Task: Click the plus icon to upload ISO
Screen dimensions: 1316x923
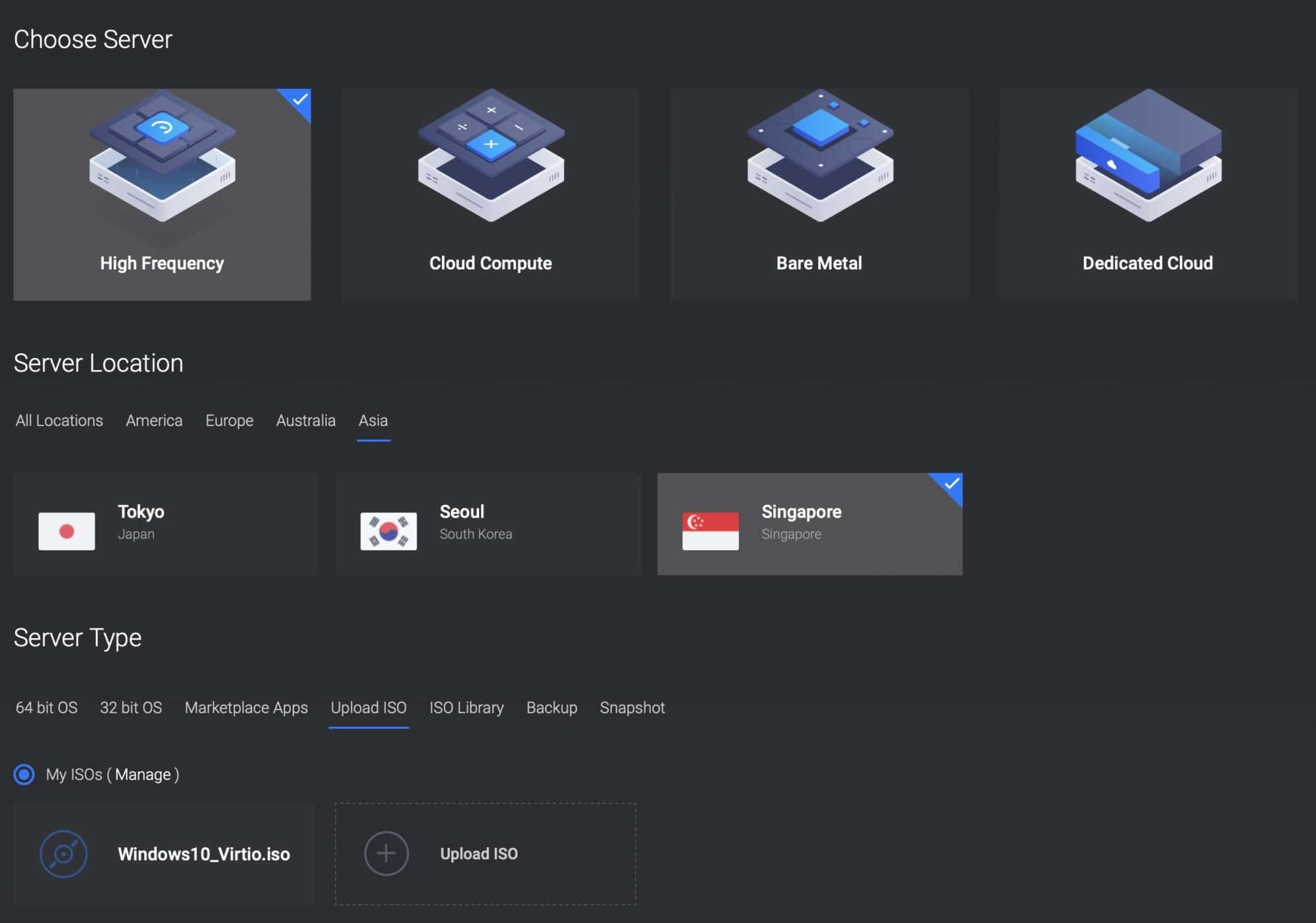Action: pyautogui.click(x=386, y=853)
